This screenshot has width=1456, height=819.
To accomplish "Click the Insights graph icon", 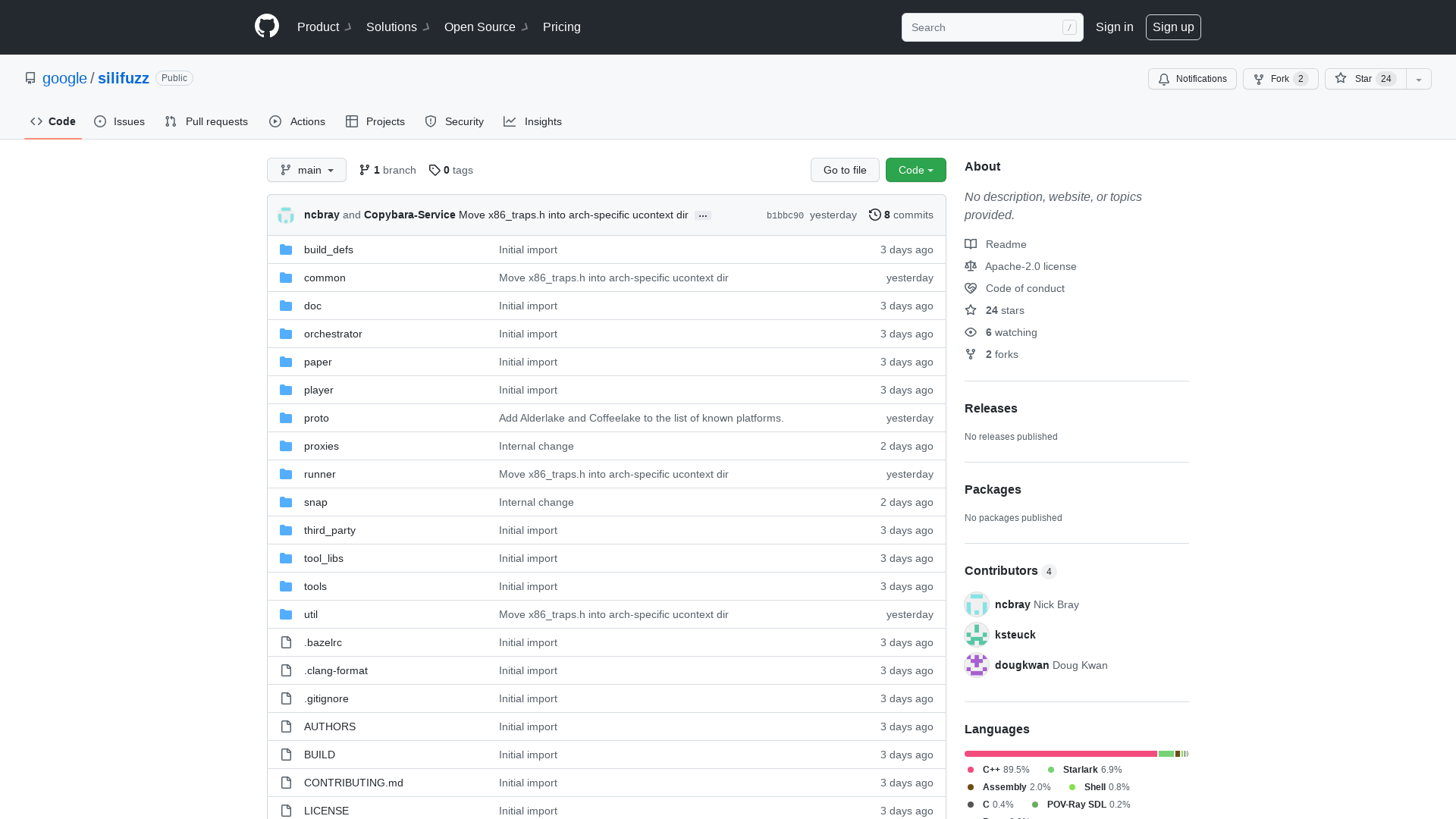I will pos(510,121).
